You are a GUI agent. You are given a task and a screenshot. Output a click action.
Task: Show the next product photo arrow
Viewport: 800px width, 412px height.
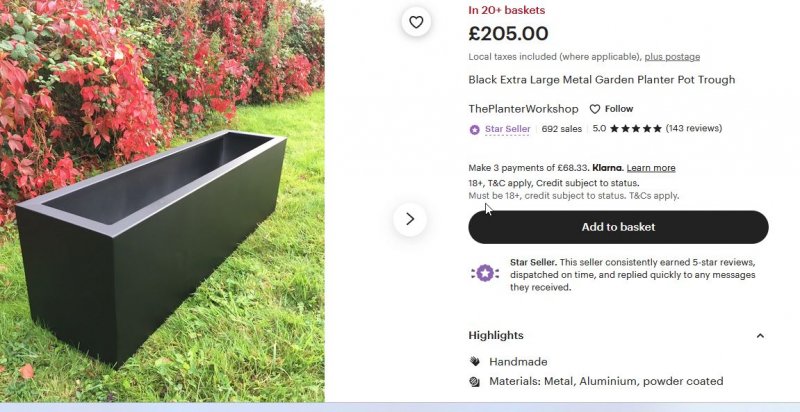click(x=410, y=218)
